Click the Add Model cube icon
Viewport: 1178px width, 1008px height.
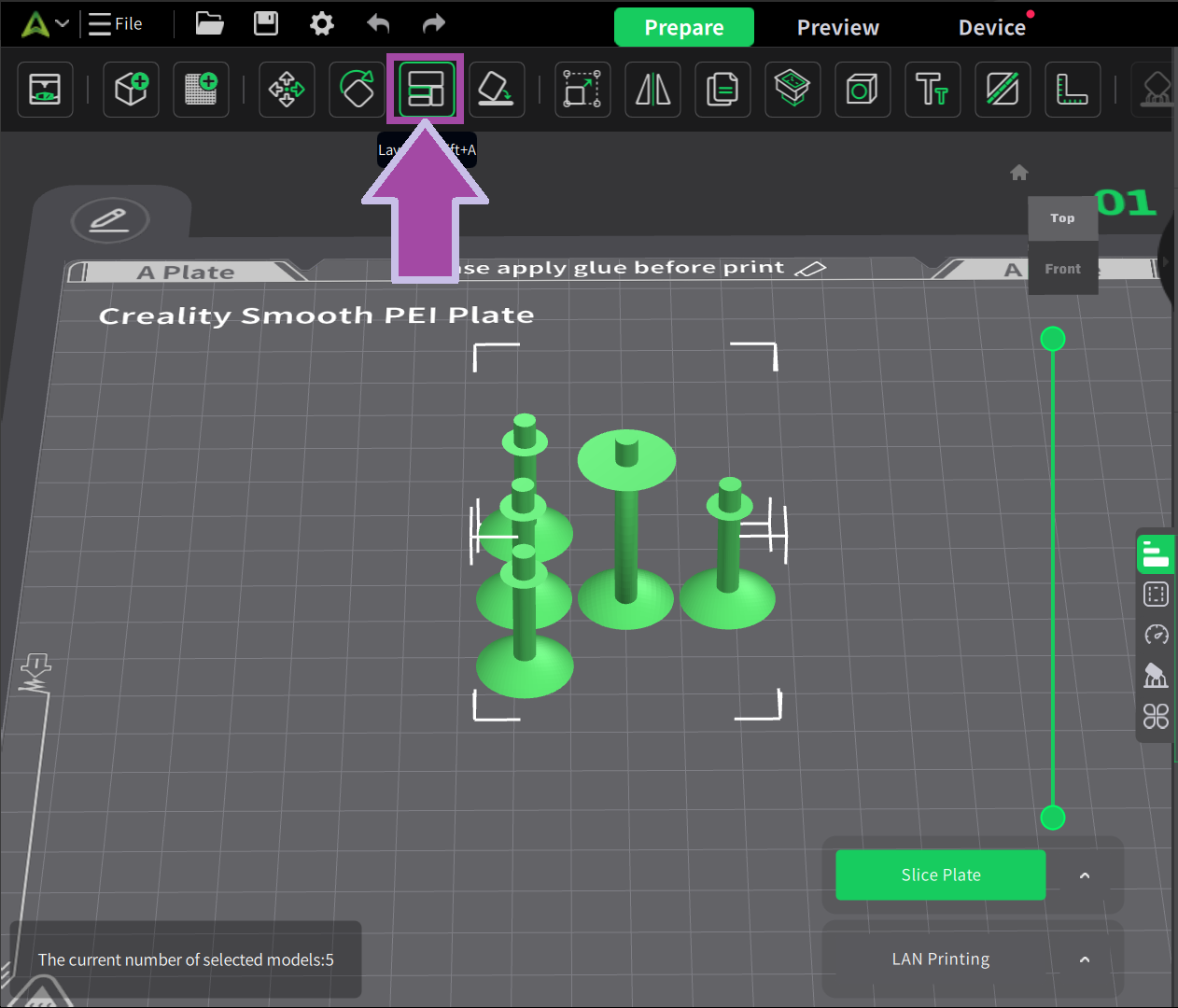[x=131, y=90]
